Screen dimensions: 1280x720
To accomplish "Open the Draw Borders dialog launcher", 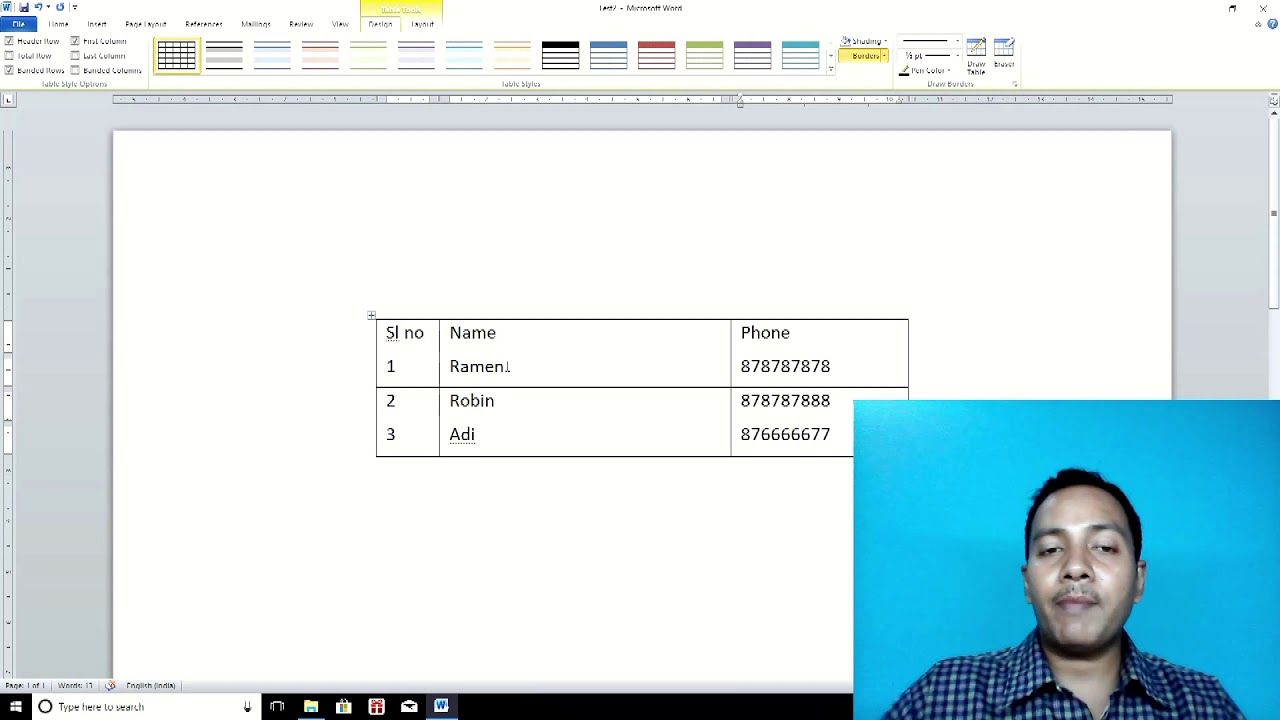I will click(x=1015, y=84).
